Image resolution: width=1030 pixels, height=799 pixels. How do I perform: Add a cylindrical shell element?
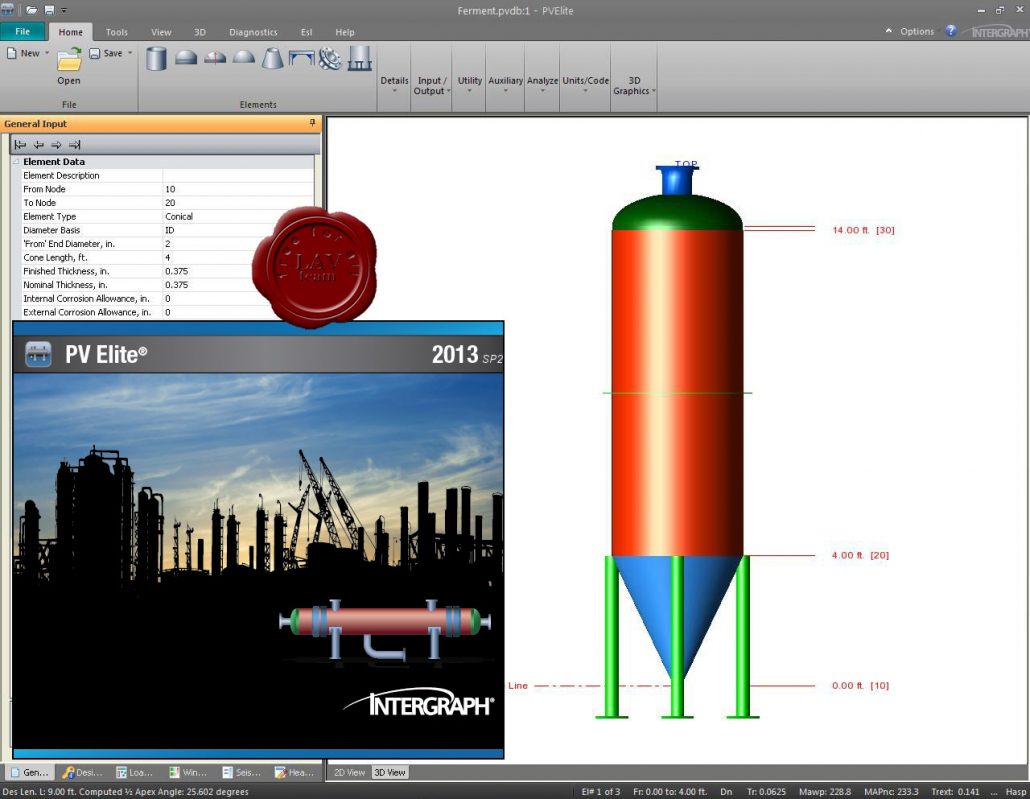(x=156, y=59)
